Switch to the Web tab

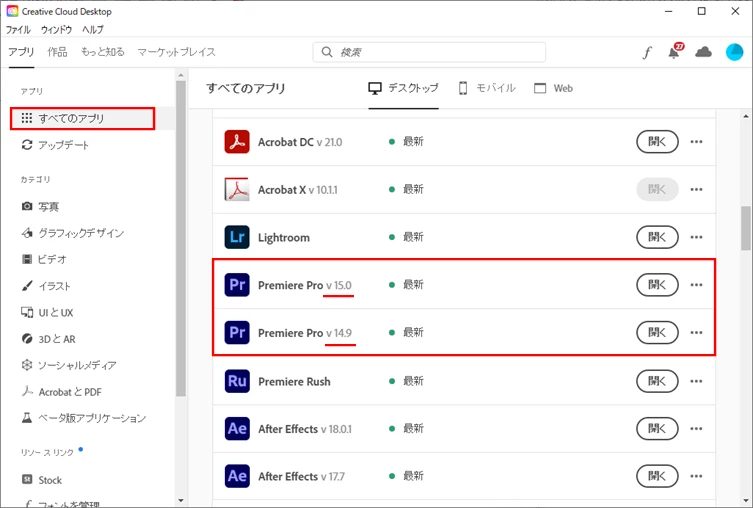[x=554, y=88]
